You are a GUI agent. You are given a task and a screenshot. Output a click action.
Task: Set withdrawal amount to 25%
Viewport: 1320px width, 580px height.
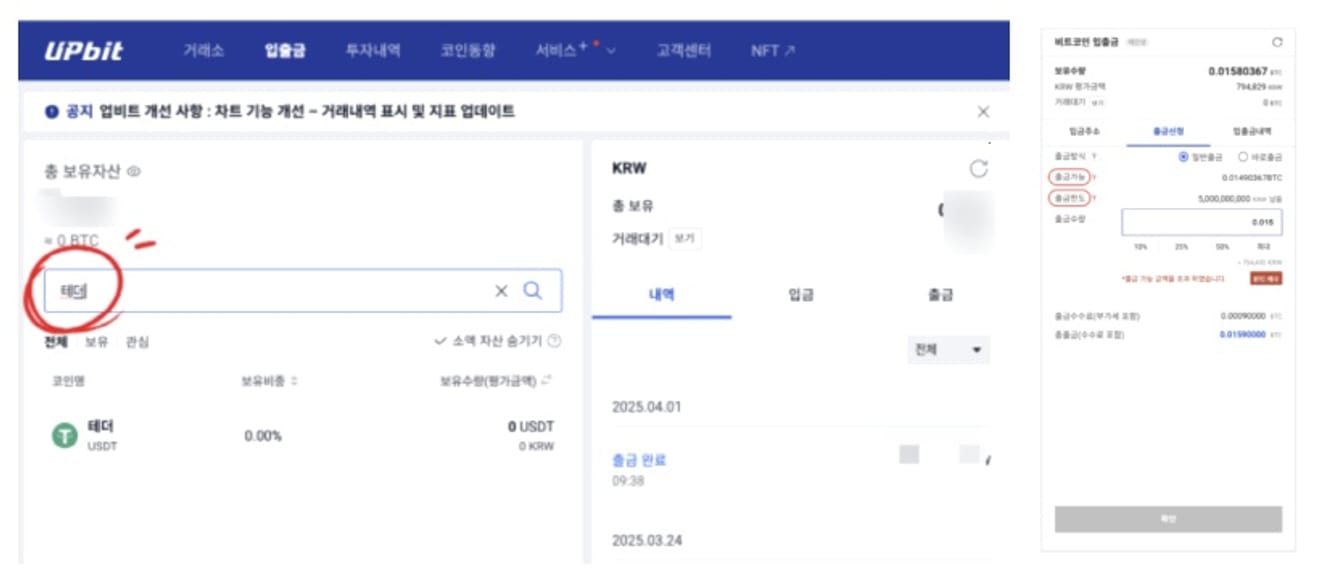1181,245
